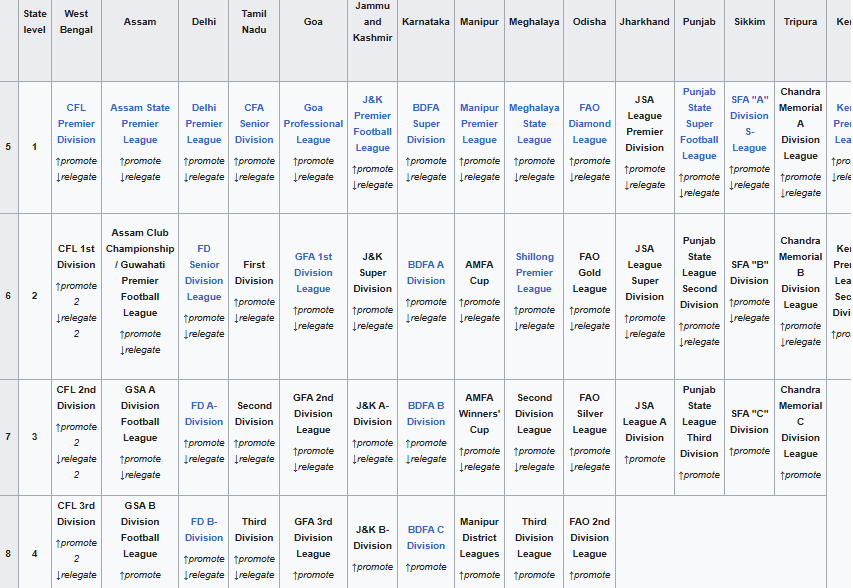Open the BDFA A Division link
Image resolution: width=853 pixels, height=588 pixels.
[426, 273]
